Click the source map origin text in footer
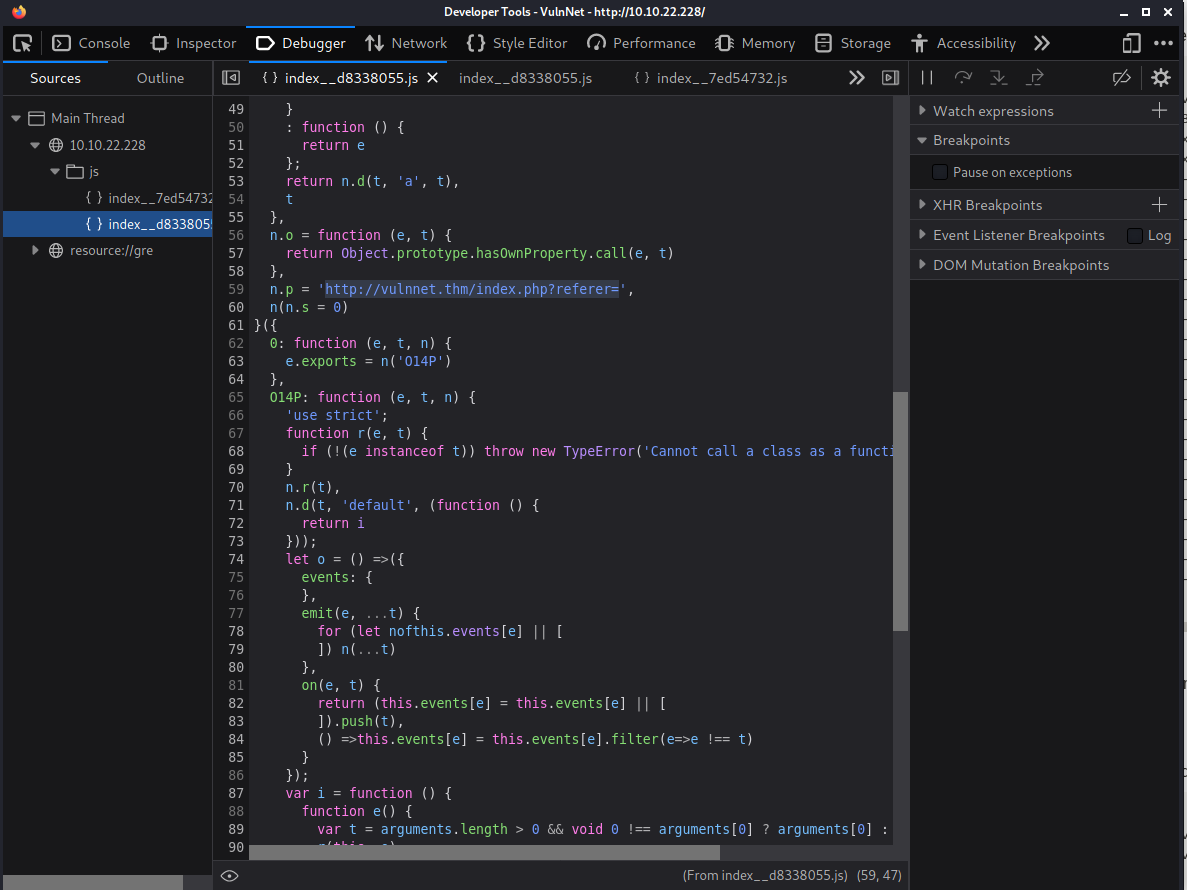 tap(765, 876)
